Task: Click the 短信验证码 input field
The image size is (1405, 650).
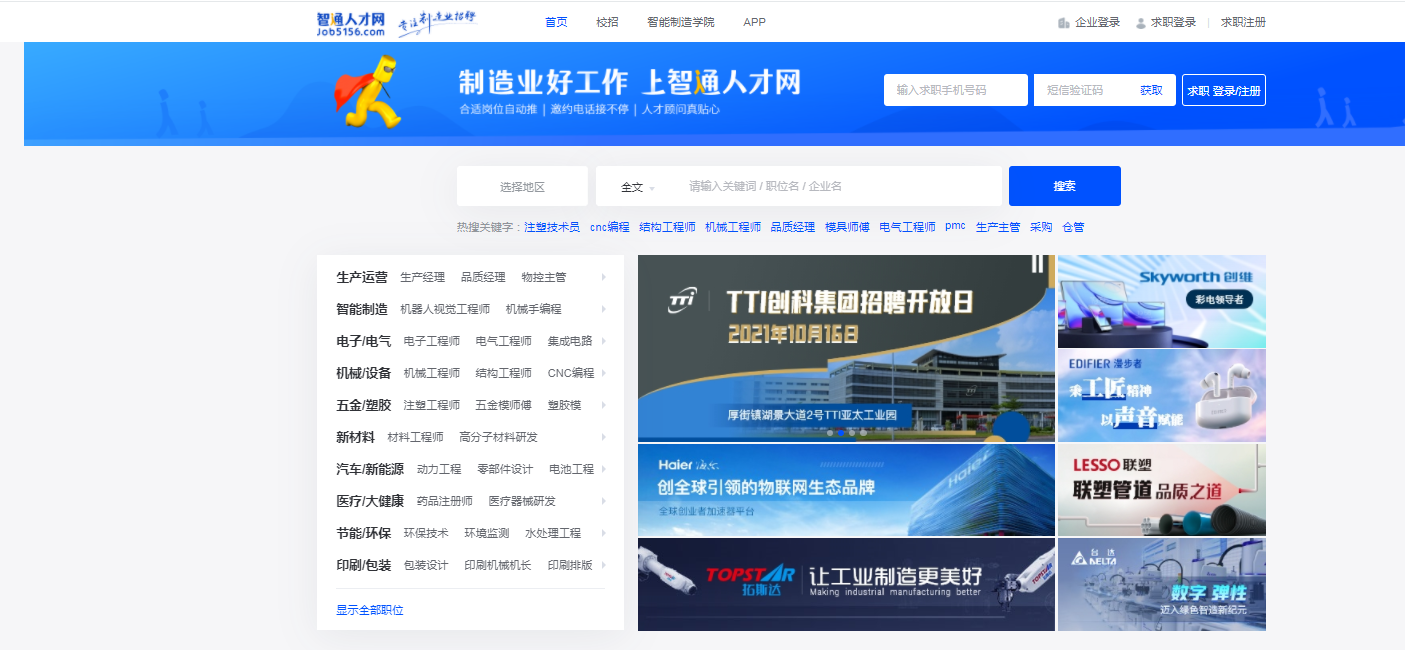Action: 1083,90
